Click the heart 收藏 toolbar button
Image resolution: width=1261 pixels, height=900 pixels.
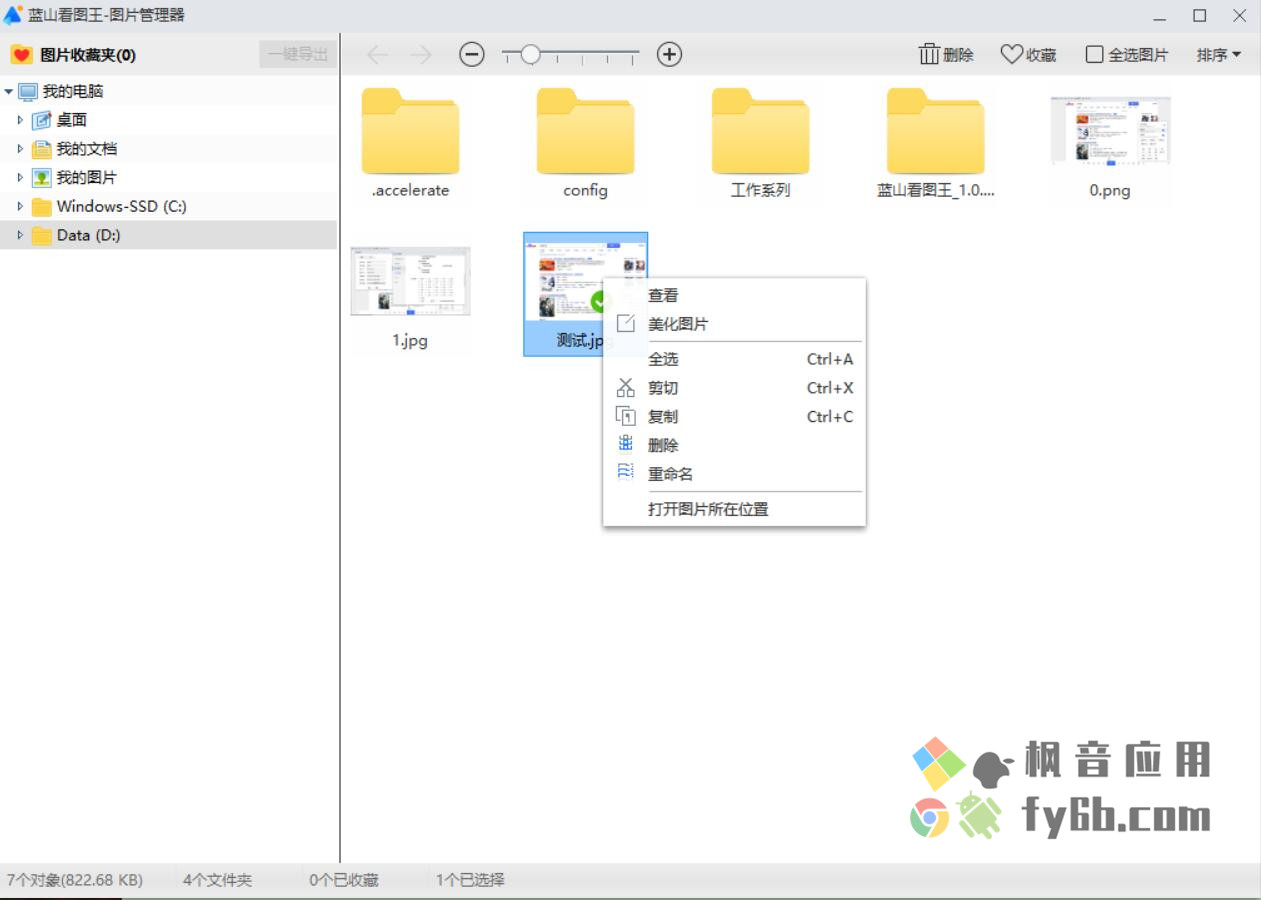coord(1028,55)
